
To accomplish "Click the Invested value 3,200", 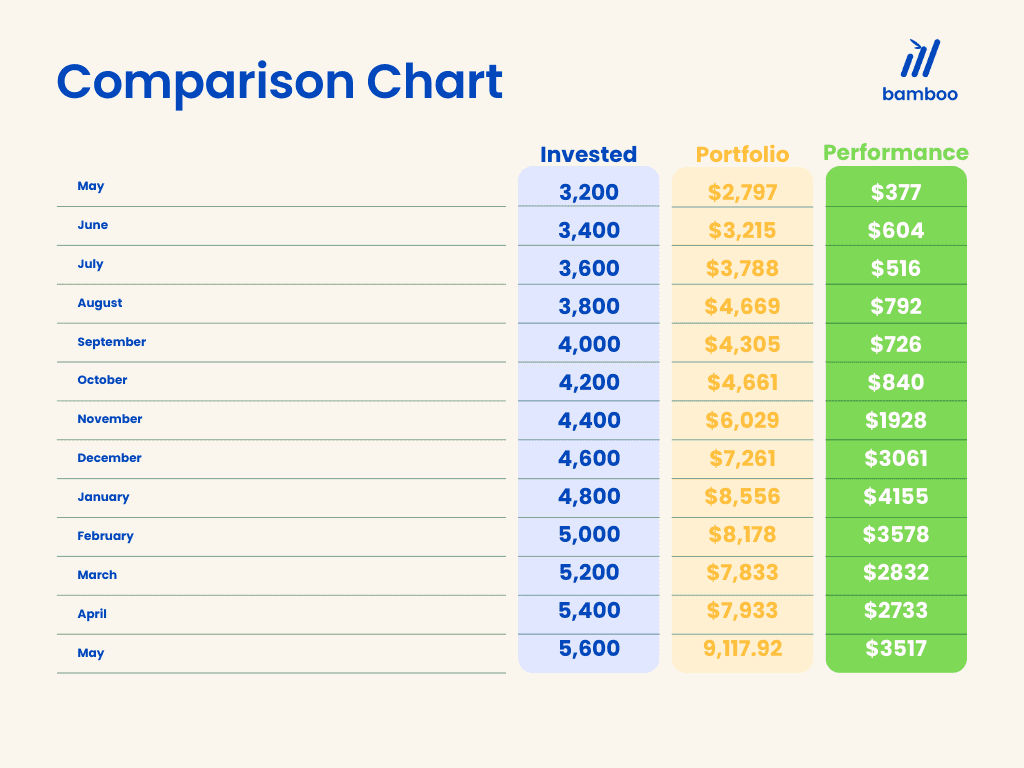I will coord(589,192).
